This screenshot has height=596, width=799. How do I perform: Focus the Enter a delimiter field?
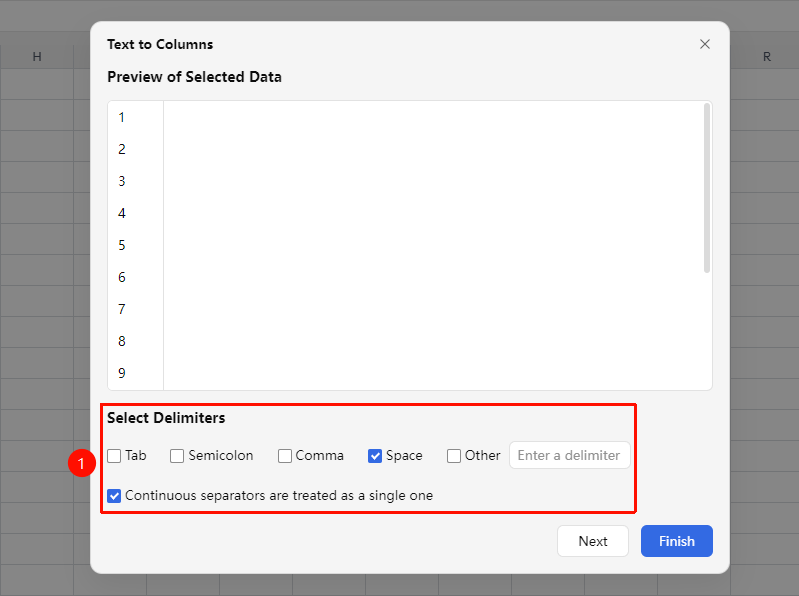(x=570, y=455)
